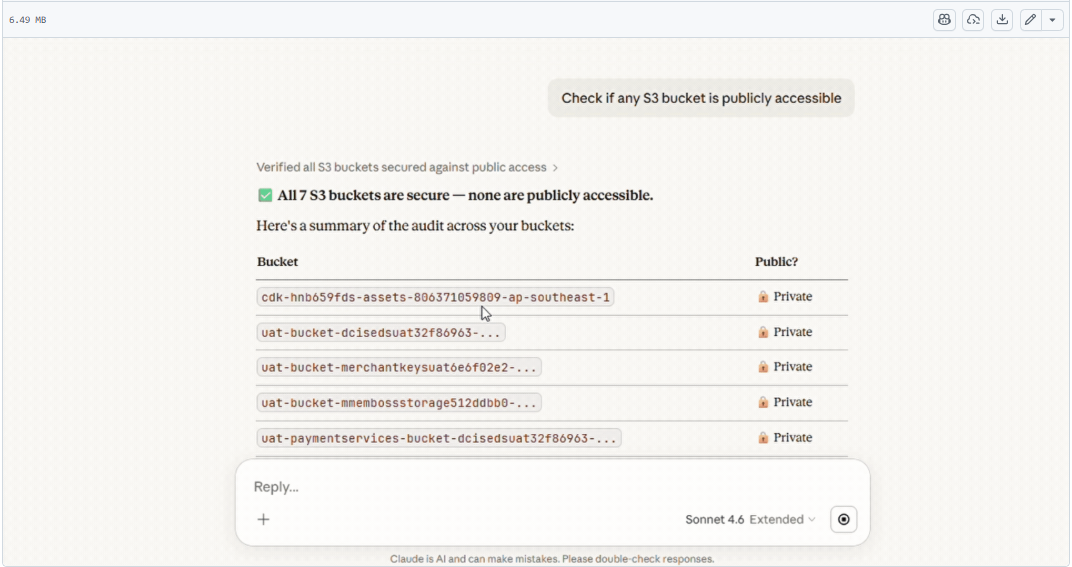Click the uat-bucket-mmembossstorage512ddbb0 bucket name

pyautogui.click(x=399, y=403)
